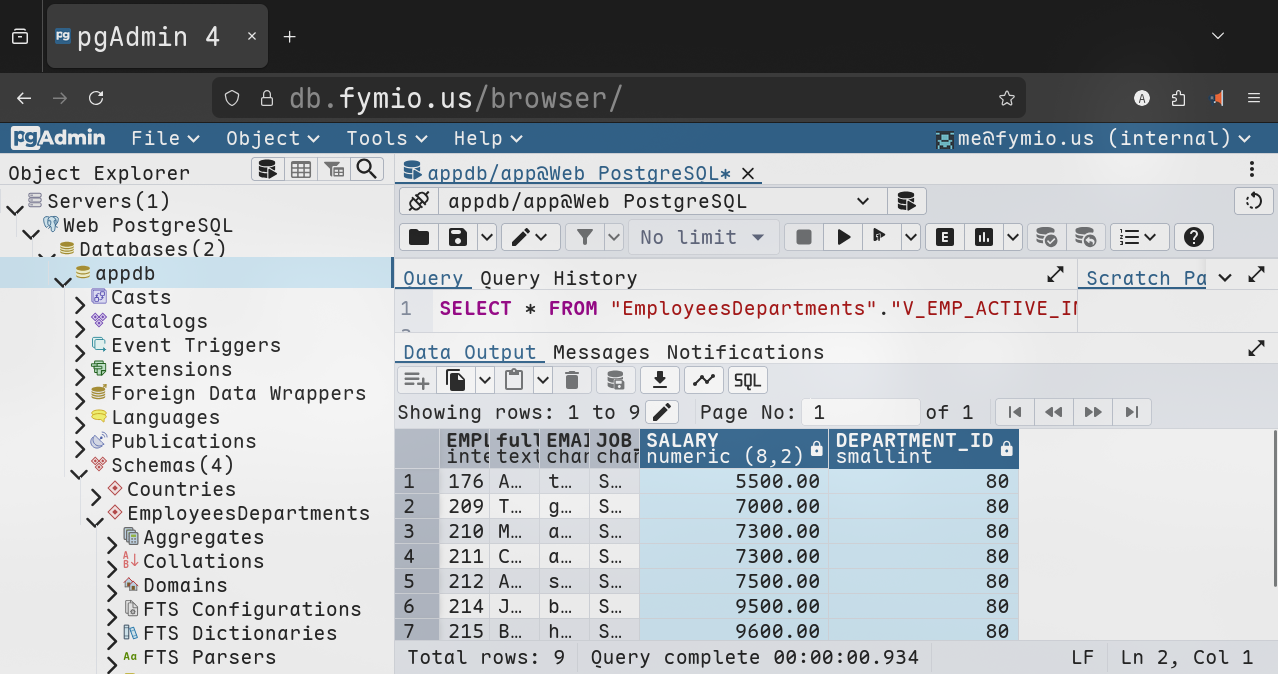
Task: Open the Tools menu
Action: pos(386,138)
